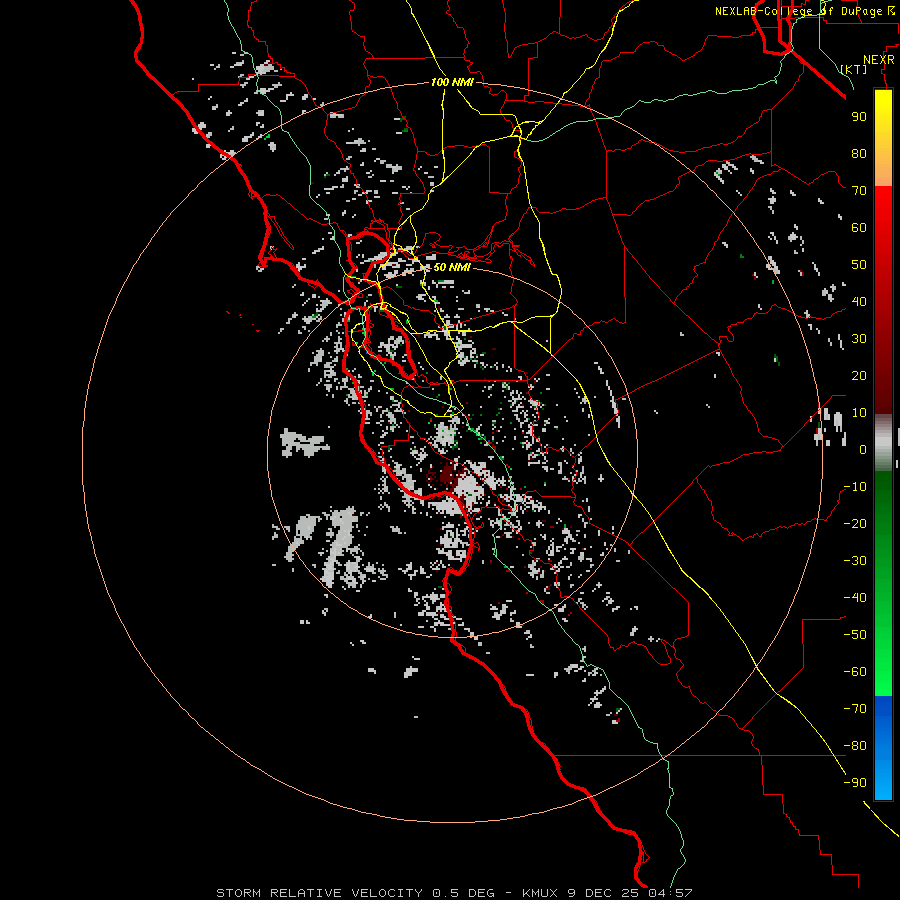The image size is (900, 900).
Task: Select the -40 value on the velocity scale
Action: point(855,598)
